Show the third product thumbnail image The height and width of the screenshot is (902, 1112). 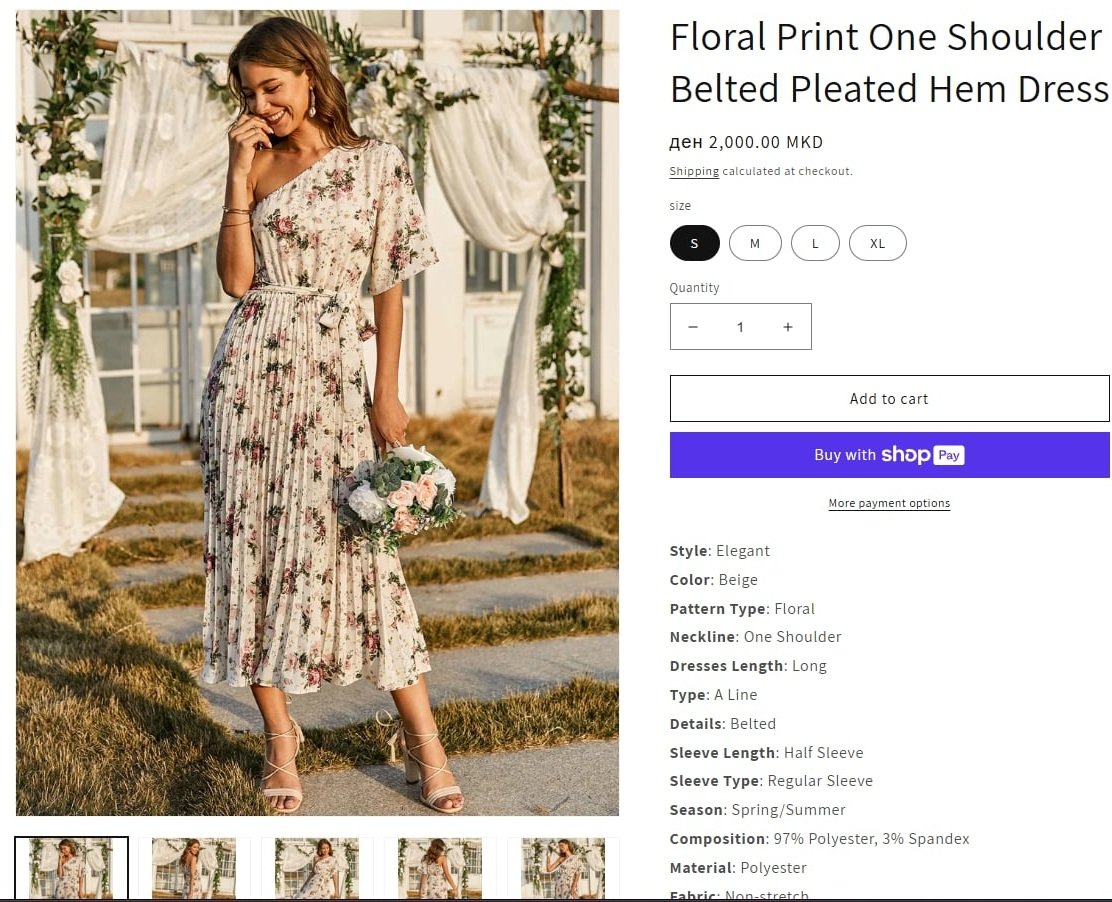317,868
